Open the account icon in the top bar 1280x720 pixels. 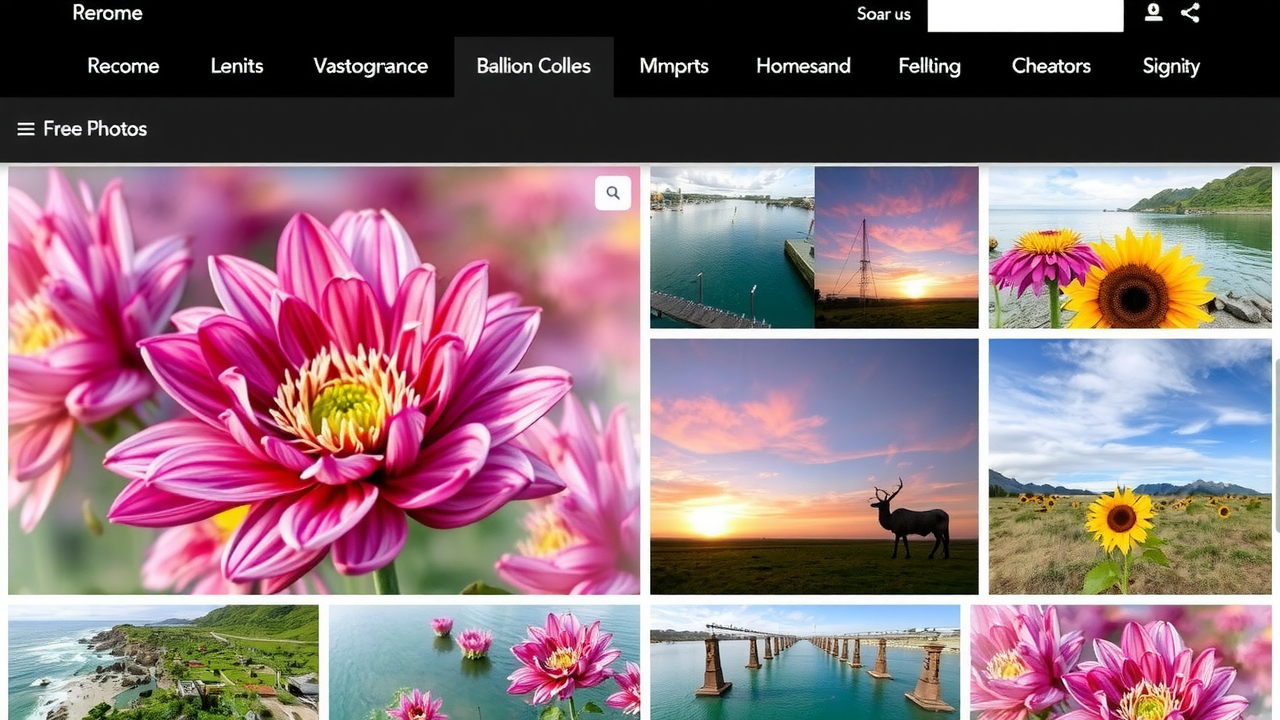pos(1152,14)
